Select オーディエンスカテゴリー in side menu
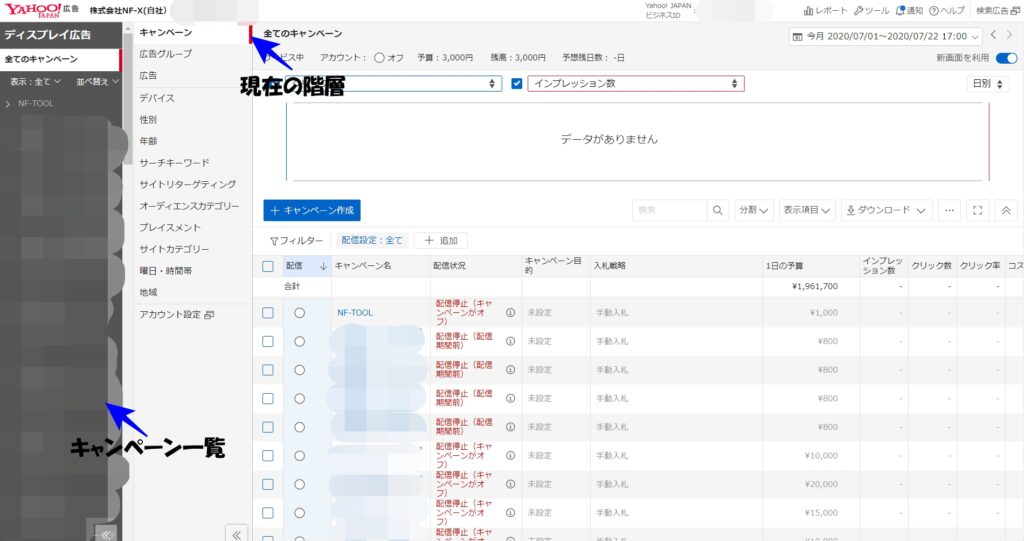The height and width of the screenshot is (541, 1024). tap(189, 206)
